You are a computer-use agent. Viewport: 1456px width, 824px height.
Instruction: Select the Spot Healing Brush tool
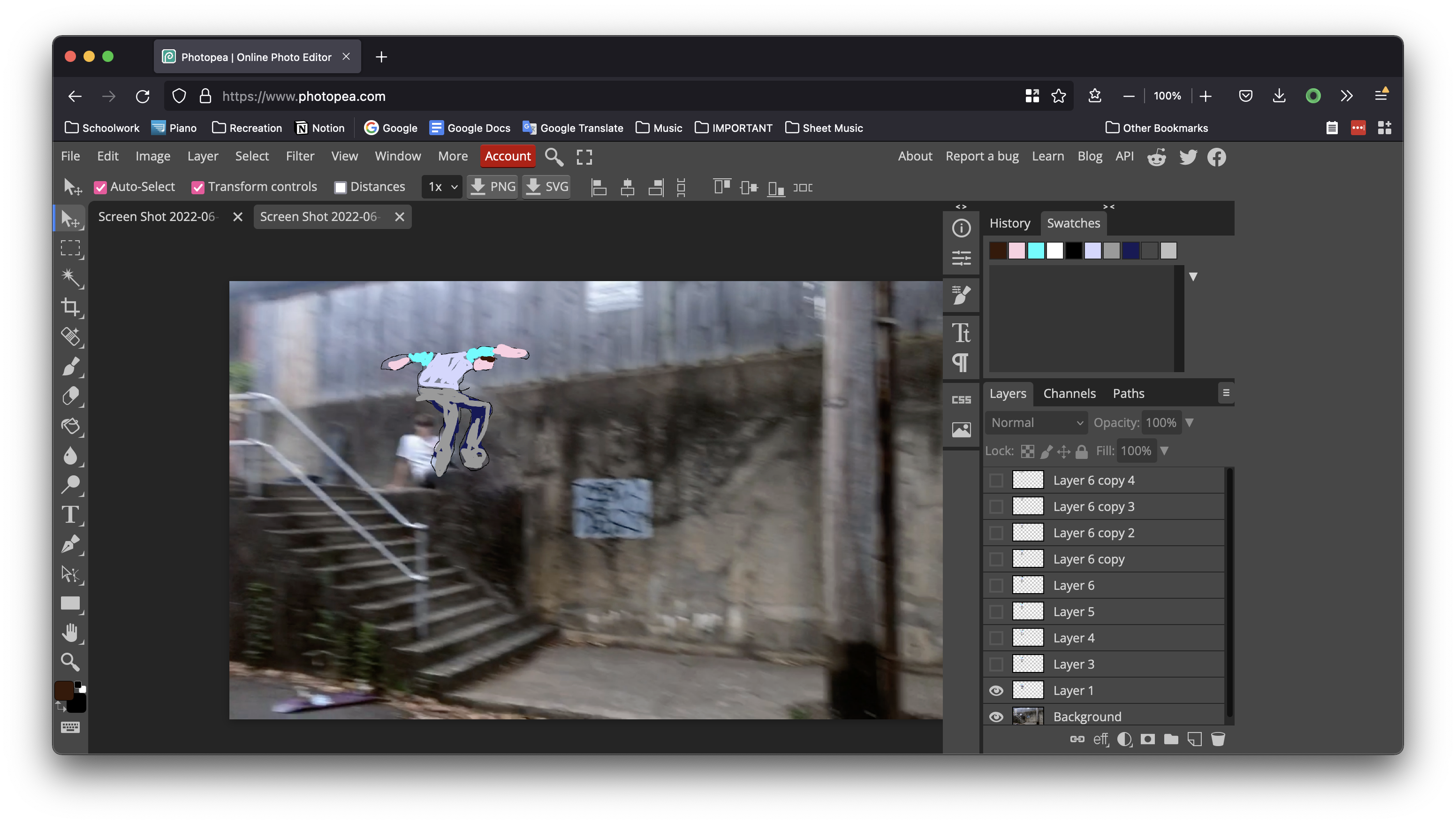[71, 337]
